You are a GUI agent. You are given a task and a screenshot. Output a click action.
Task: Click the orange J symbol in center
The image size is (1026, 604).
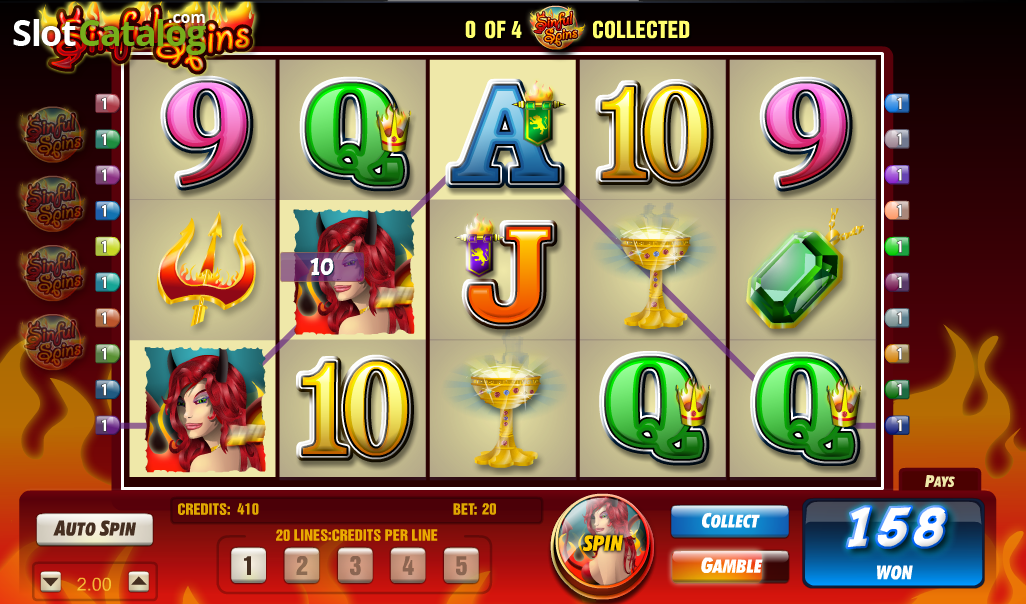[507, 273]
